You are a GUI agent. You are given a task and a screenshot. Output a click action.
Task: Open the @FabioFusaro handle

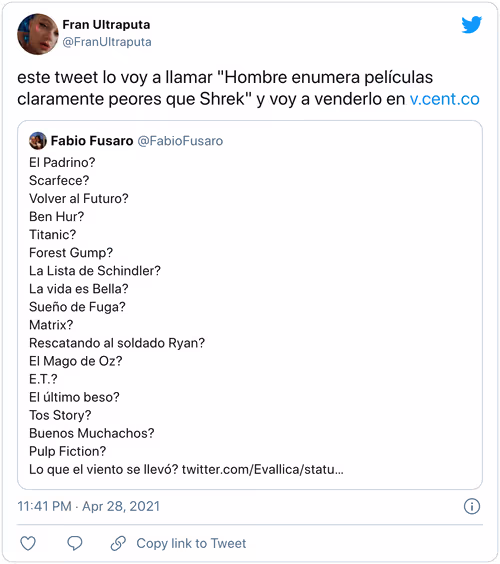pos(180,141)
